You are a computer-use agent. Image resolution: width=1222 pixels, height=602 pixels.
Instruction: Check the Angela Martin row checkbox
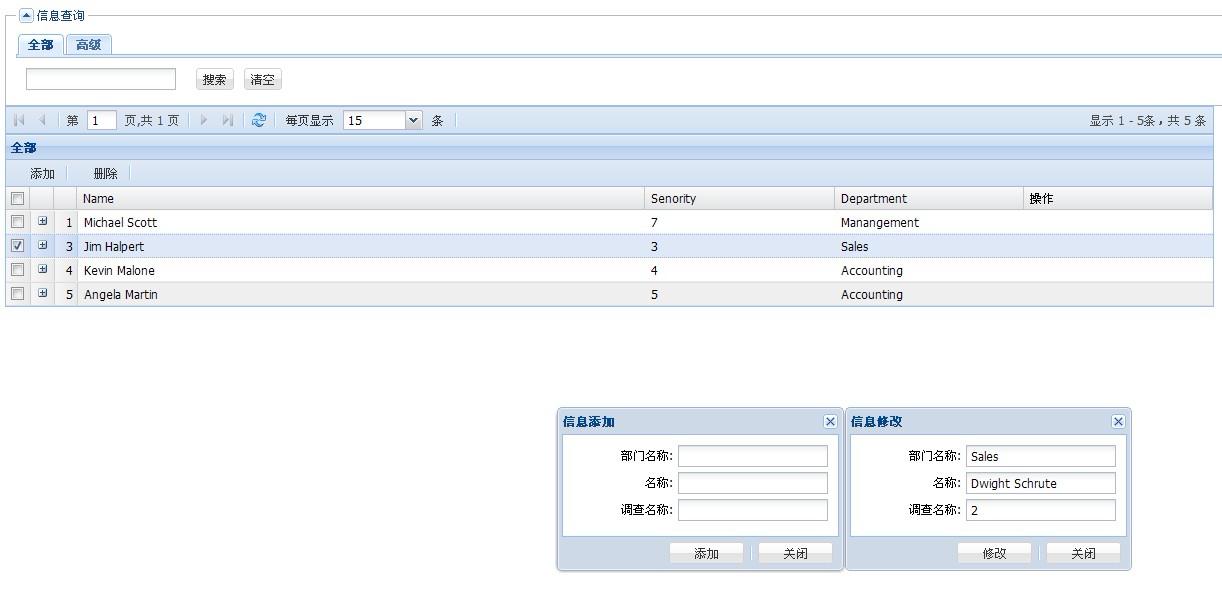pyautogui.click(x=17, y=294)
